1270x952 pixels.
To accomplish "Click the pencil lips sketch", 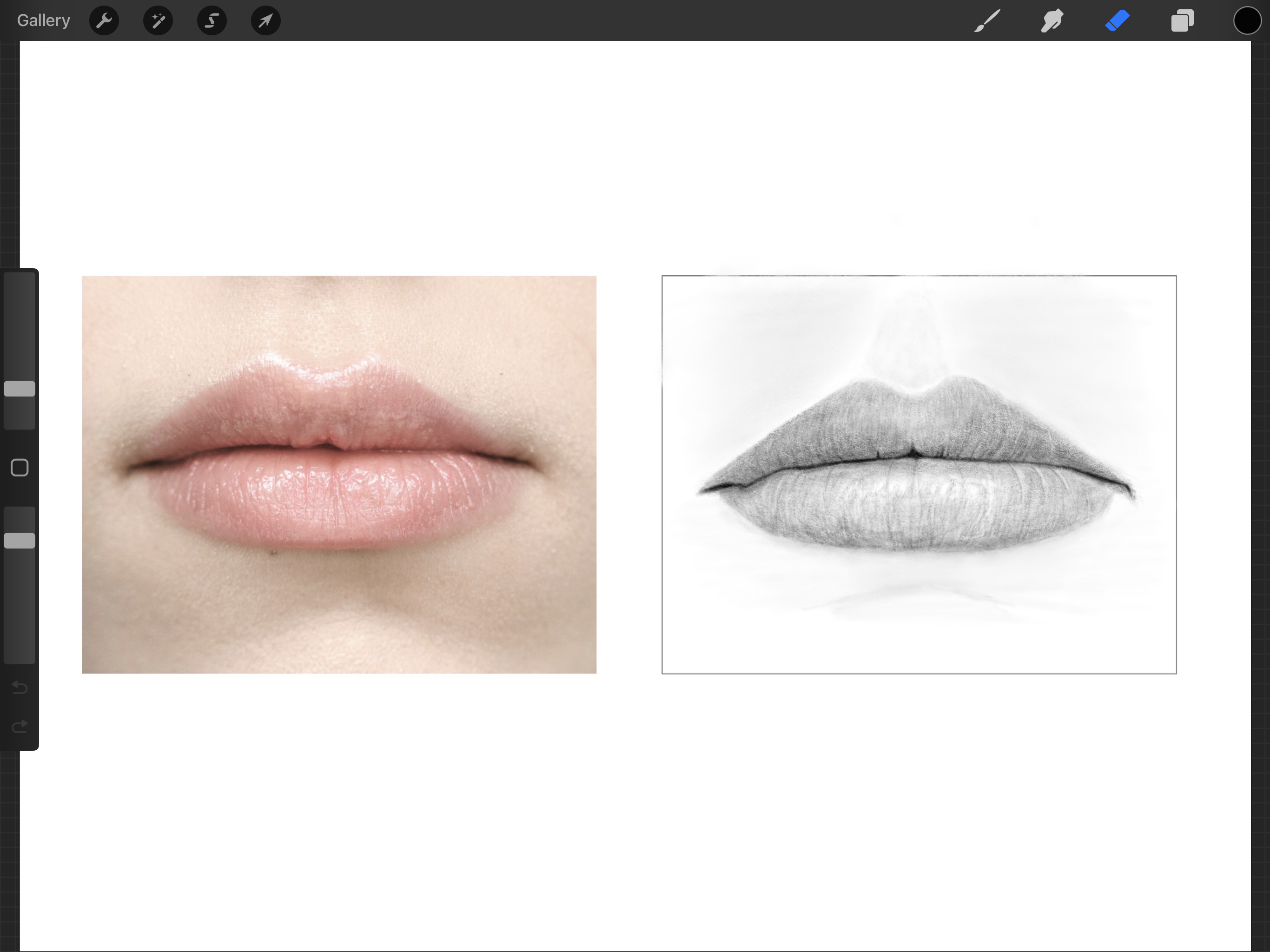I will click(x=919, y=474).
